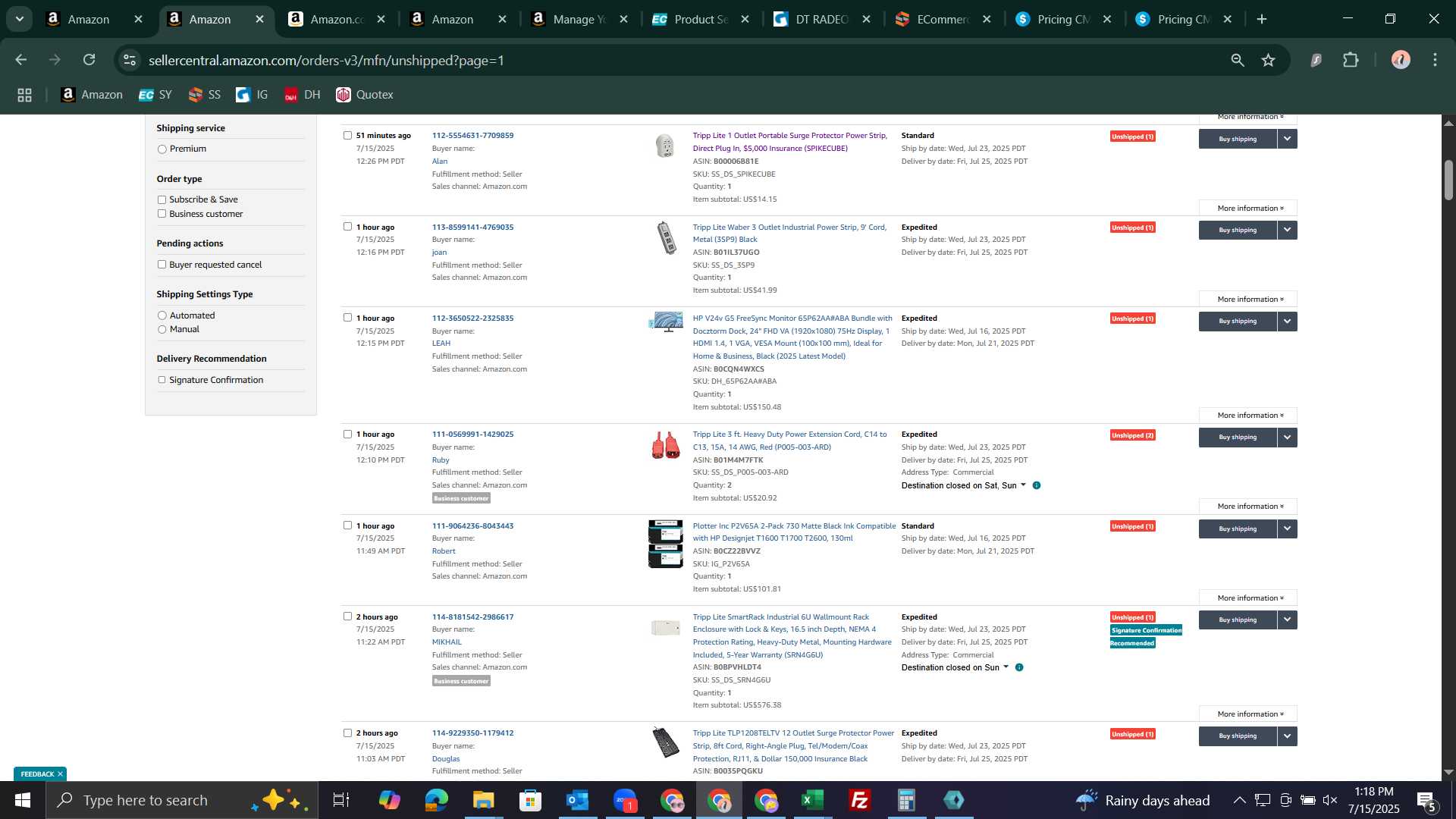Check the Subscribe & Save order type

(x=162, y=200)
